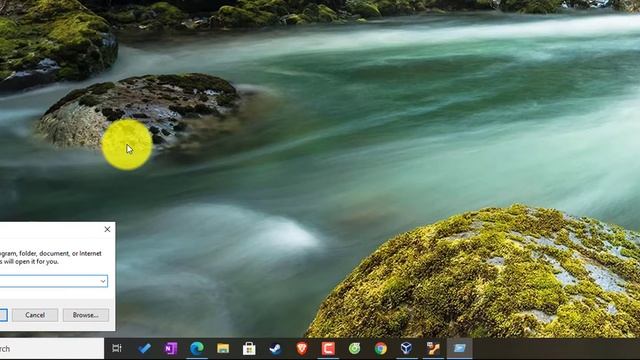Expand the Open combo box dropdown arrow
640x360 pixels.
coord(103,281)
